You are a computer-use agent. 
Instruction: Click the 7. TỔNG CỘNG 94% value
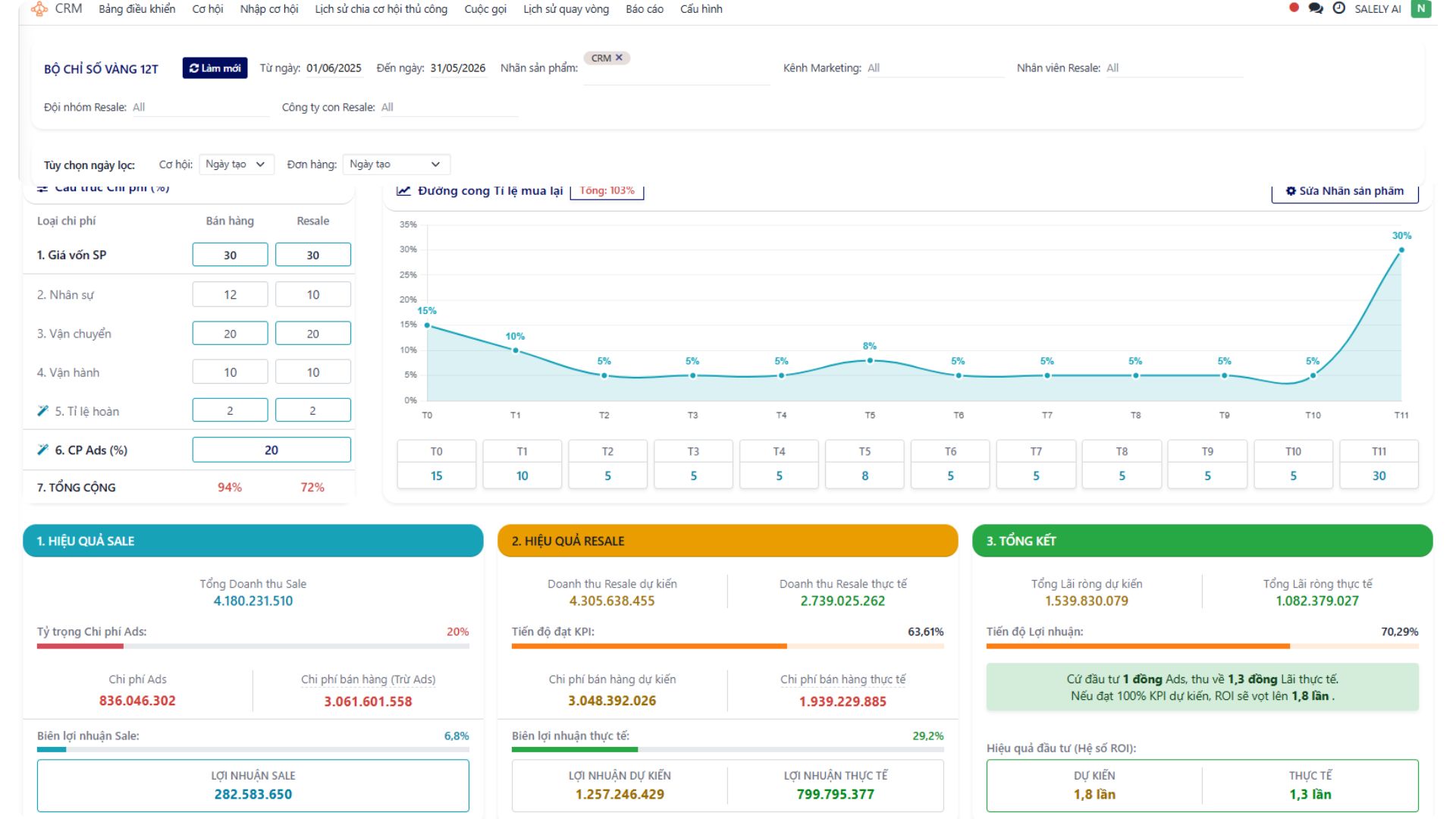[230, 488]
